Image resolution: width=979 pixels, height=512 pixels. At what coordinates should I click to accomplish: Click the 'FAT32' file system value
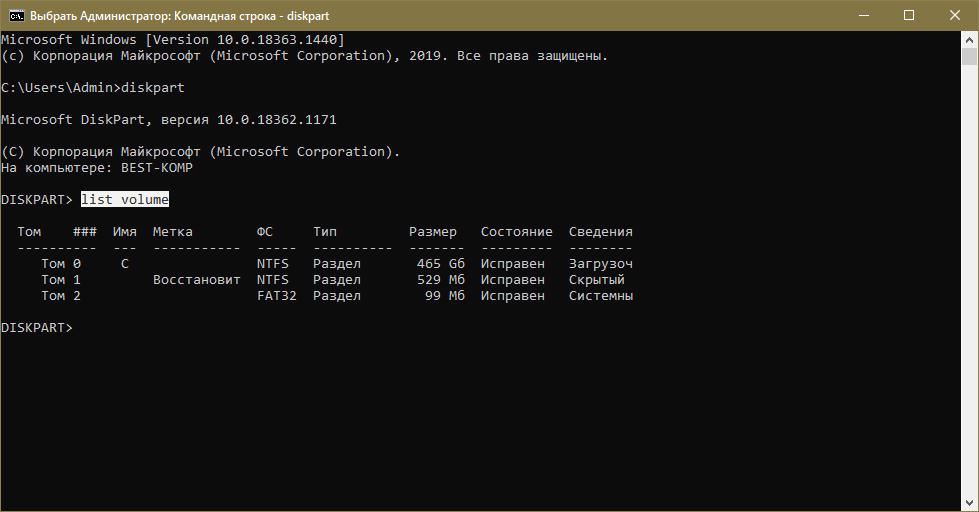277,296
